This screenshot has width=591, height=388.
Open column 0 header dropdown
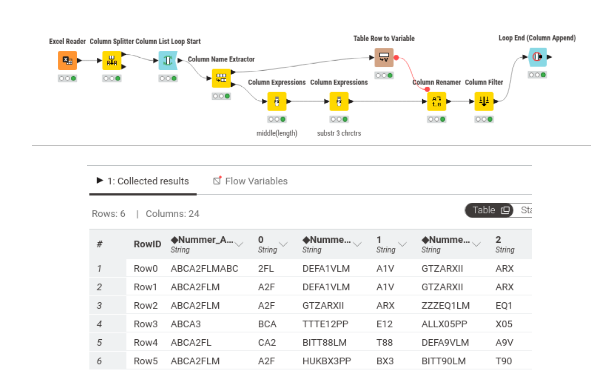click(x=283, y=245)
